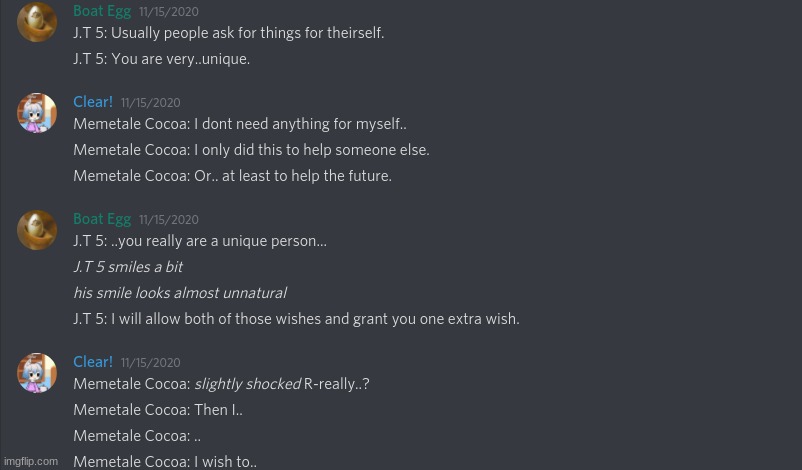Click Boat Egg username above "Usually people ask" line
This screenshot has width=802, height=470.
point(102,11)
